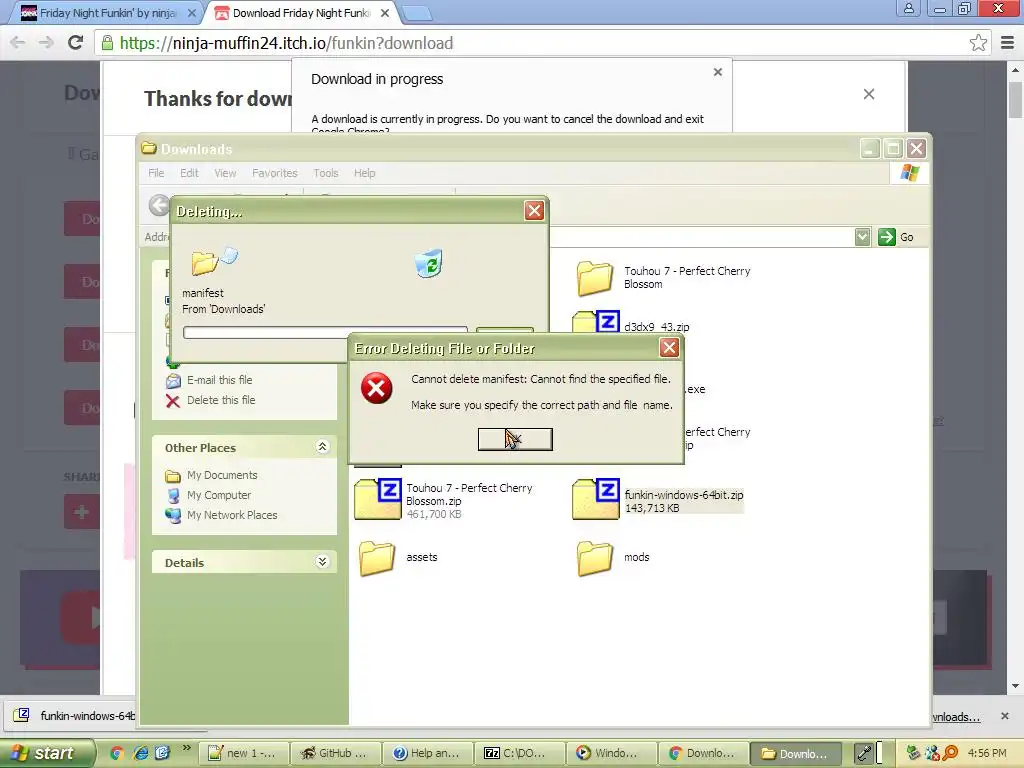Click the Chrome user profile icon

908,8
